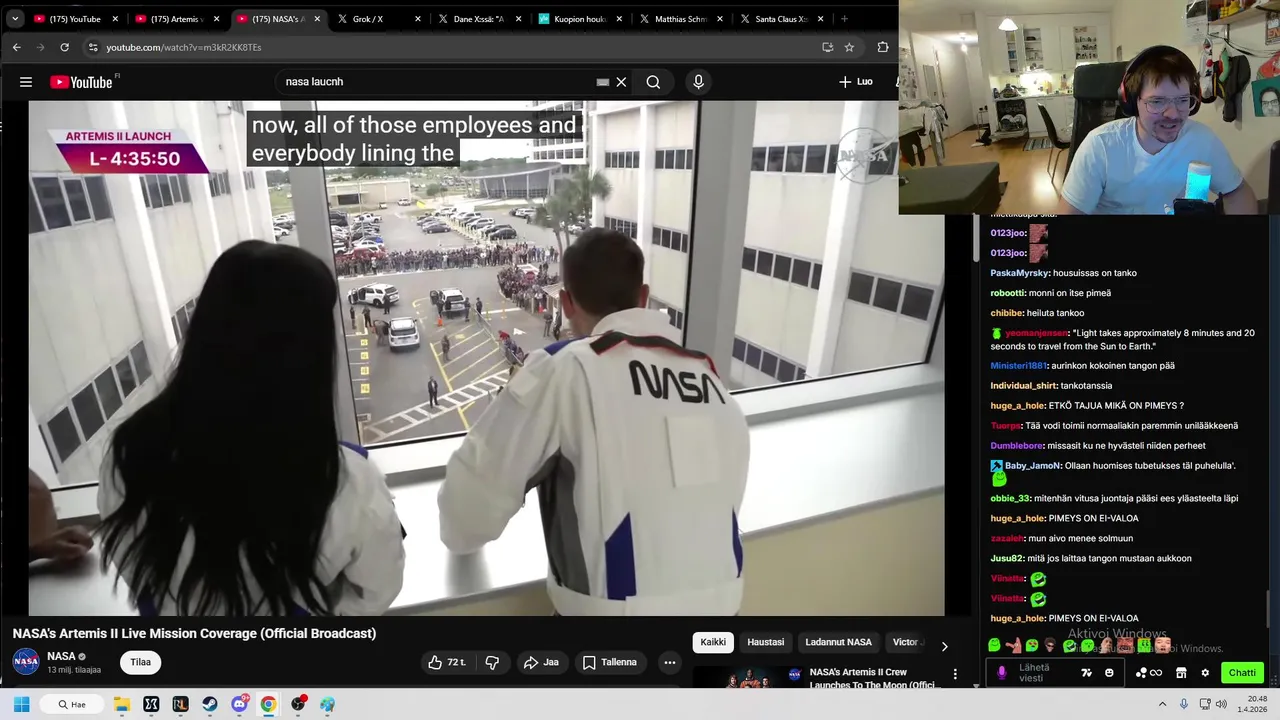
Task: Expand filter chips with right chevron
Action: coord(944,646)
